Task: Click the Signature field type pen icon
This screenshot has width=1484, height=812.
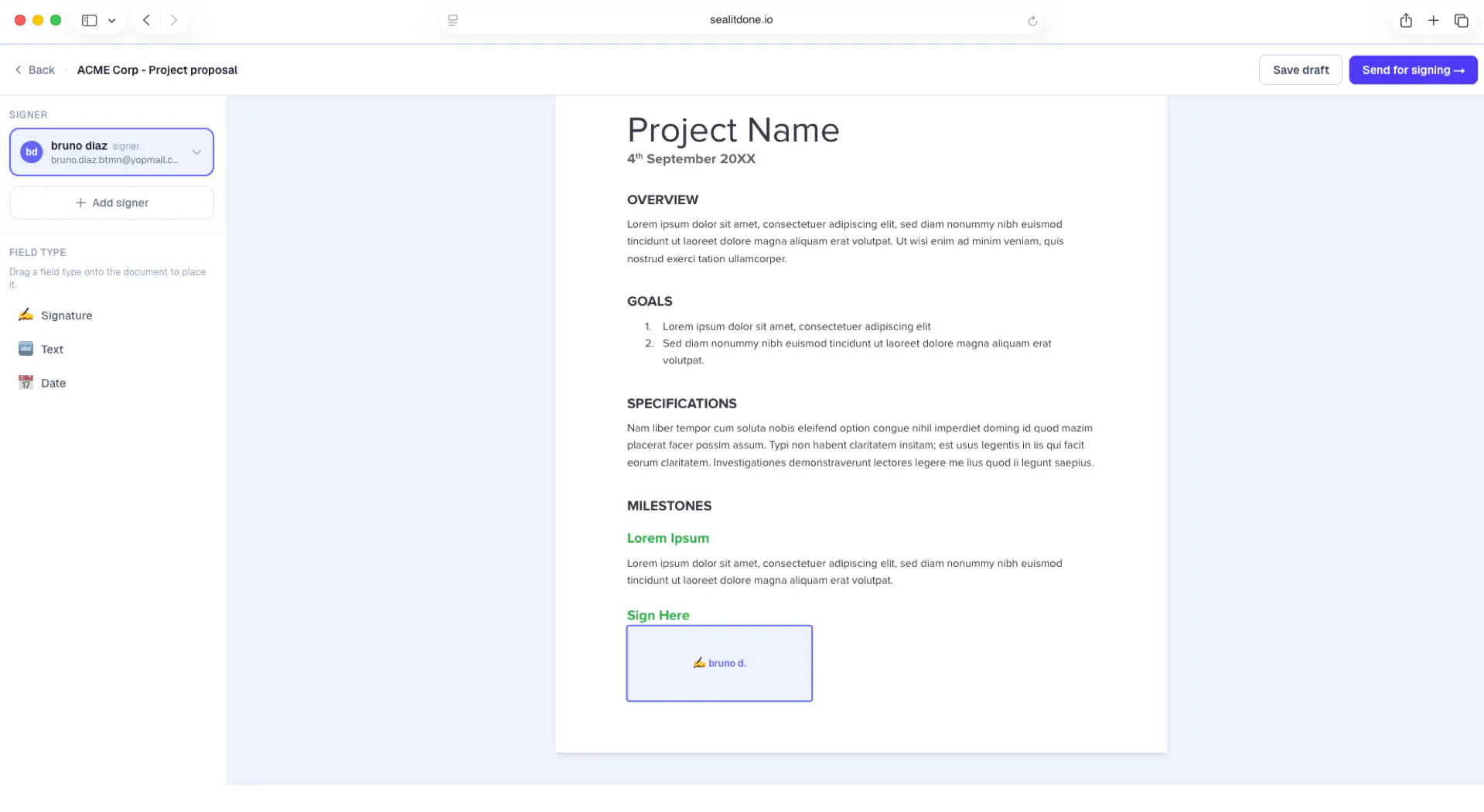Action: click(26, 314)
